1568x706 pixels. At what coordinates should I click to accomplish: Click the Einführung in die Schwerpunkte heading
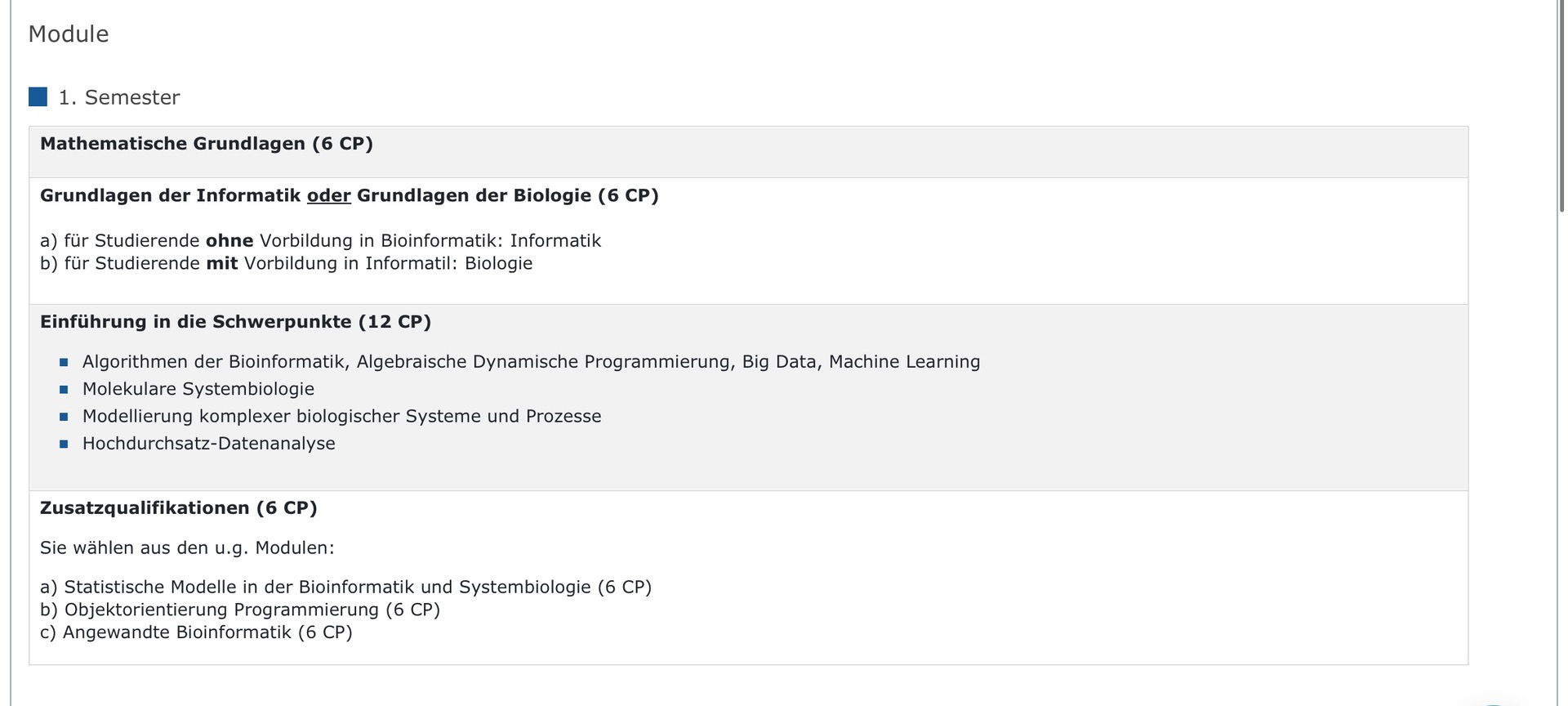235,322
